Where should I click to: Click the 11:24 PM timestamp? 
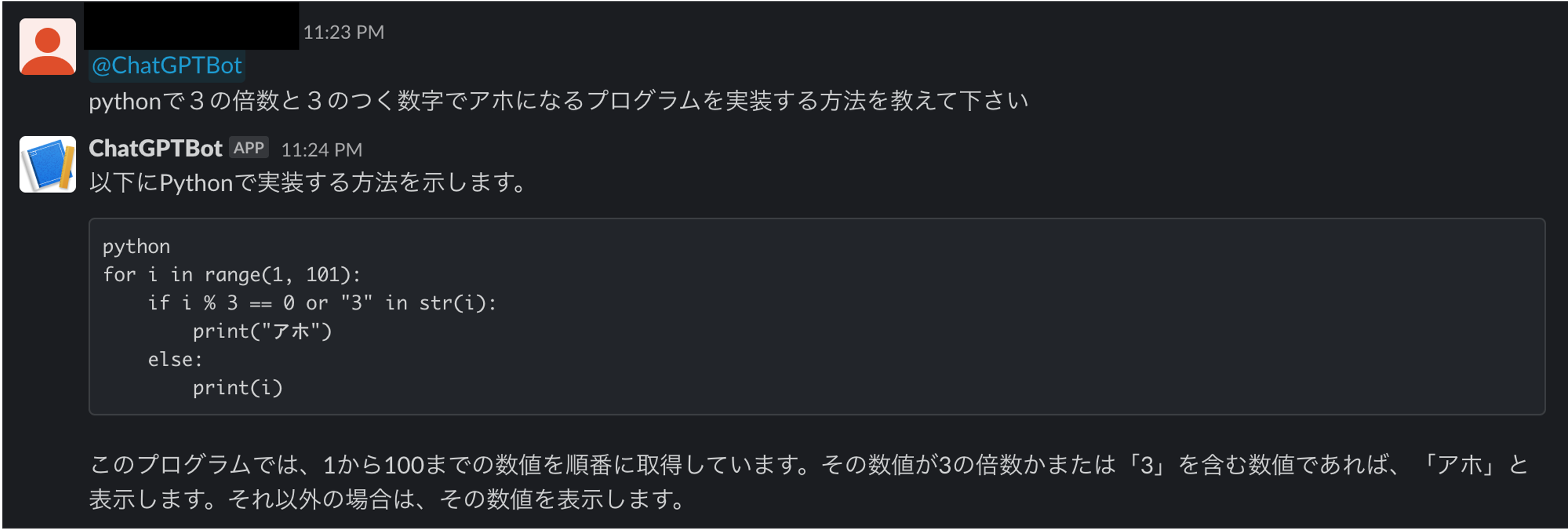pyautogui.click(x=322, y=149)
